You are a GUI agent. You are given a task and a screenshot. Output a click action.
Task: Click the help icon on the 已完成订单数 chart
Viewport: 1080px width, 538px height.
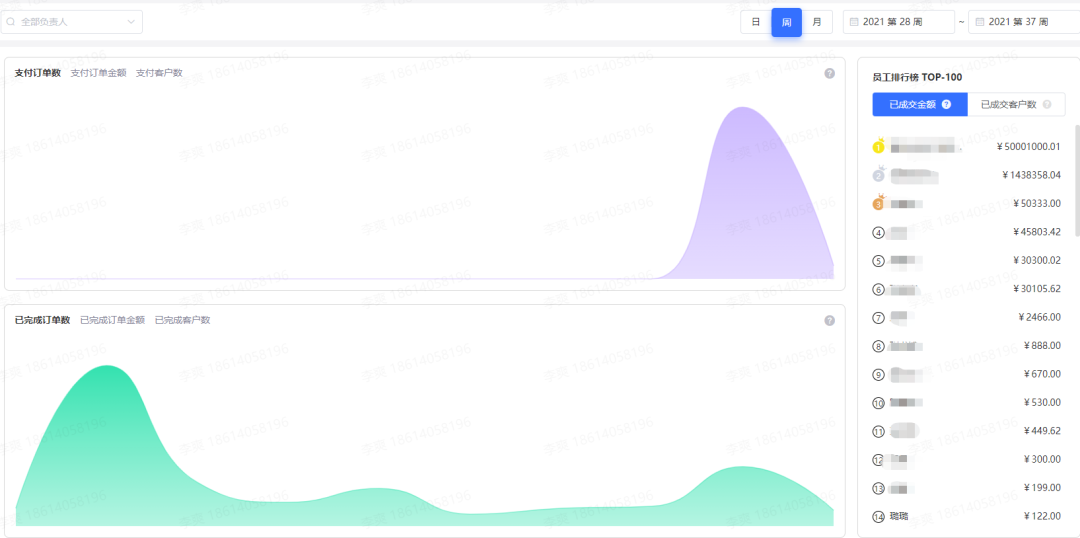coord(829,320)
